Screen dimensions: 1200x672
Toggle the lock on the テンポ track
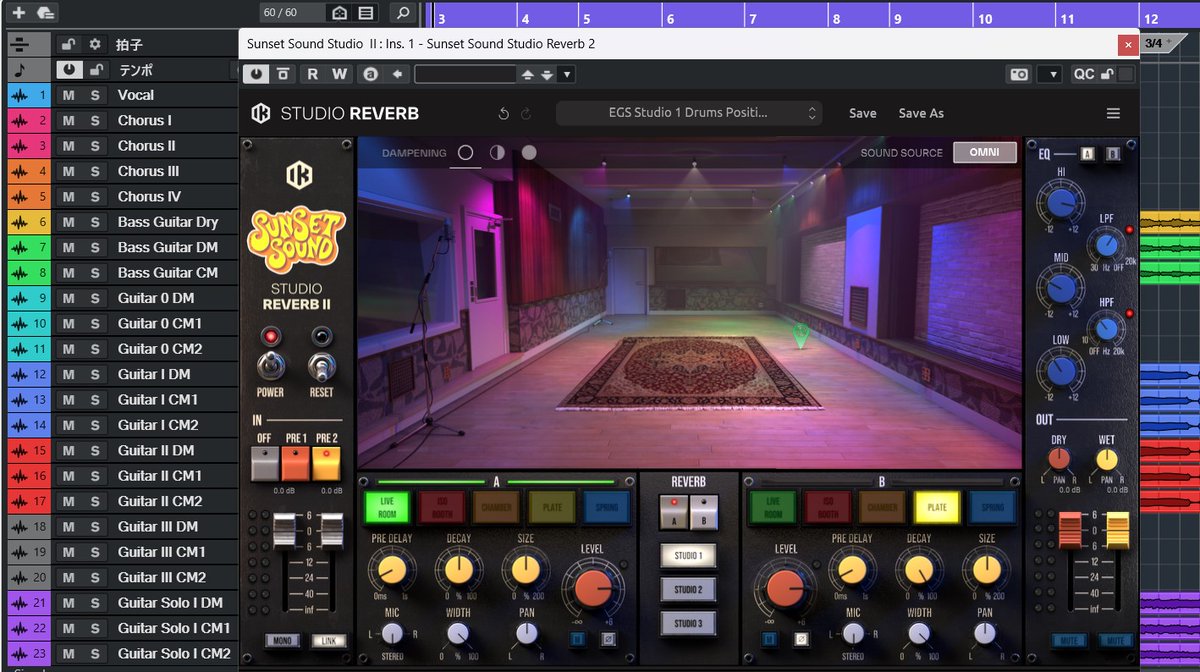click(x=96, y=69)
